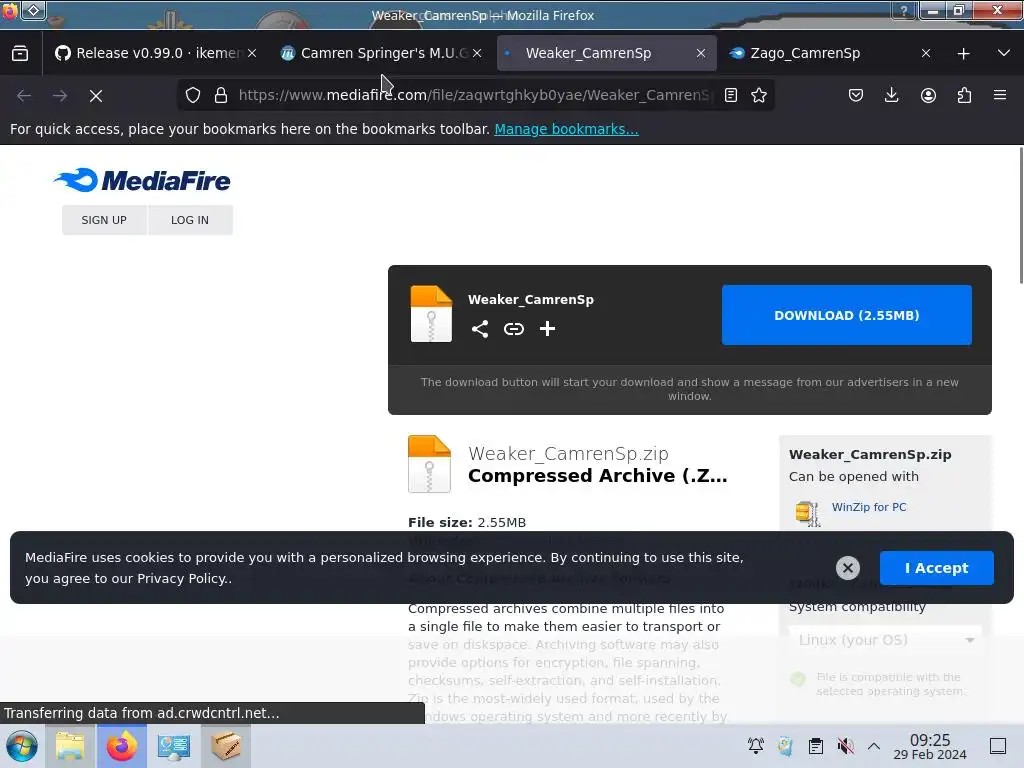Close the Zago_CamrenSp tab
This screenshot has height=768, width=1024.
point(926,53)
